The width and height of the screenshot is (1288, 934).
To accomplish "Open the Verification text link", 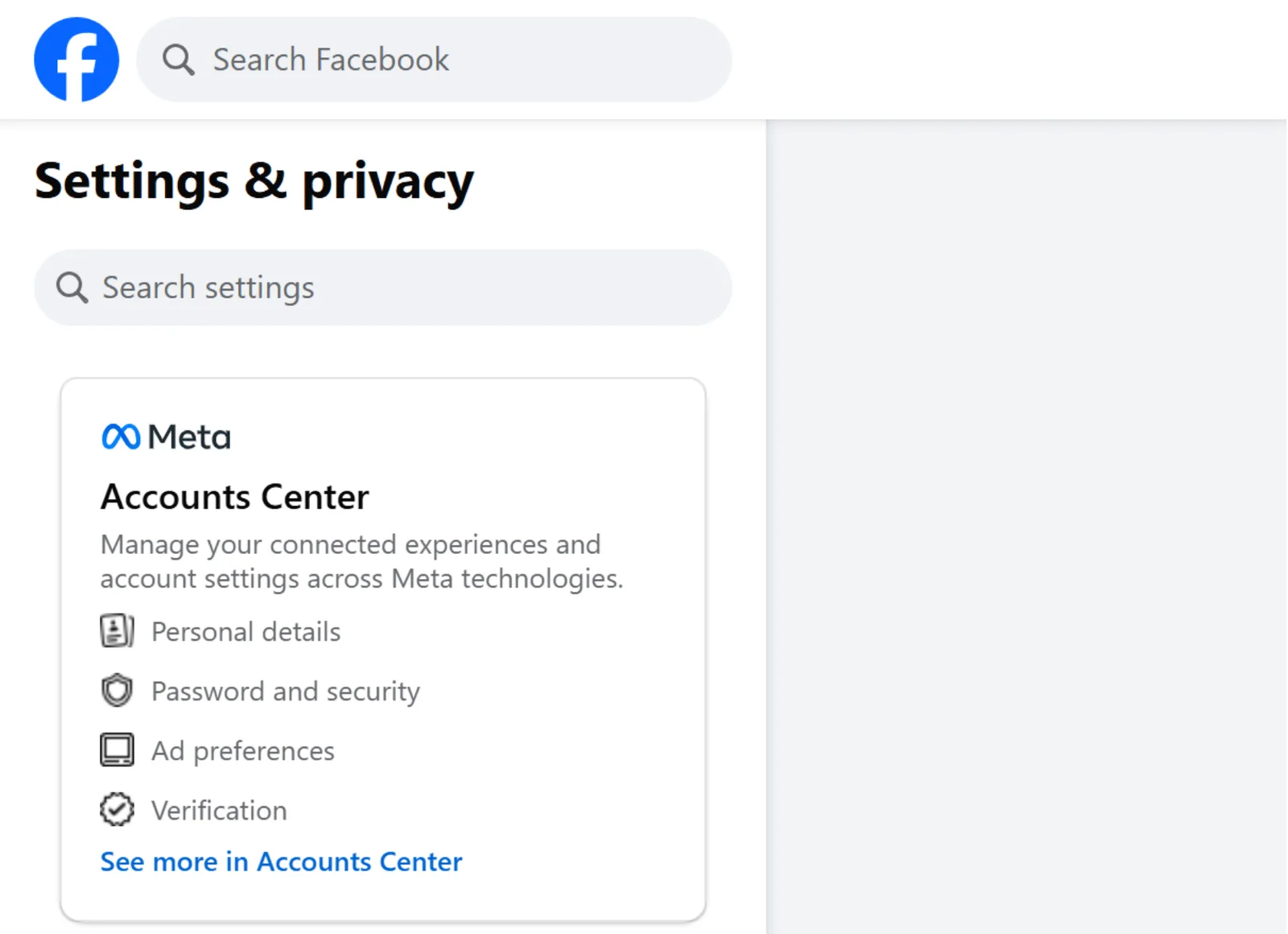I will pos(219,811).
